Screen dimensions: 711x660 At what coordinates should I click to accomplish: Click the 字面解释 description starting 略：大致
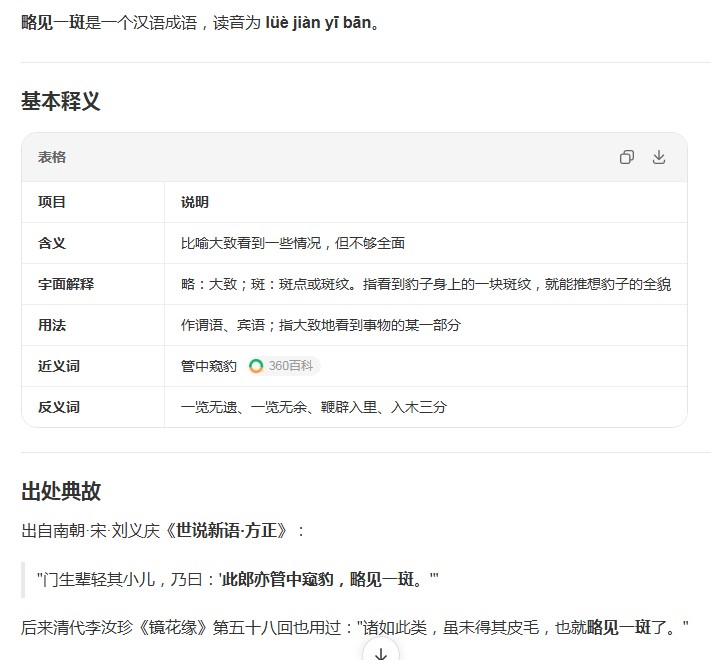(425, 284)
